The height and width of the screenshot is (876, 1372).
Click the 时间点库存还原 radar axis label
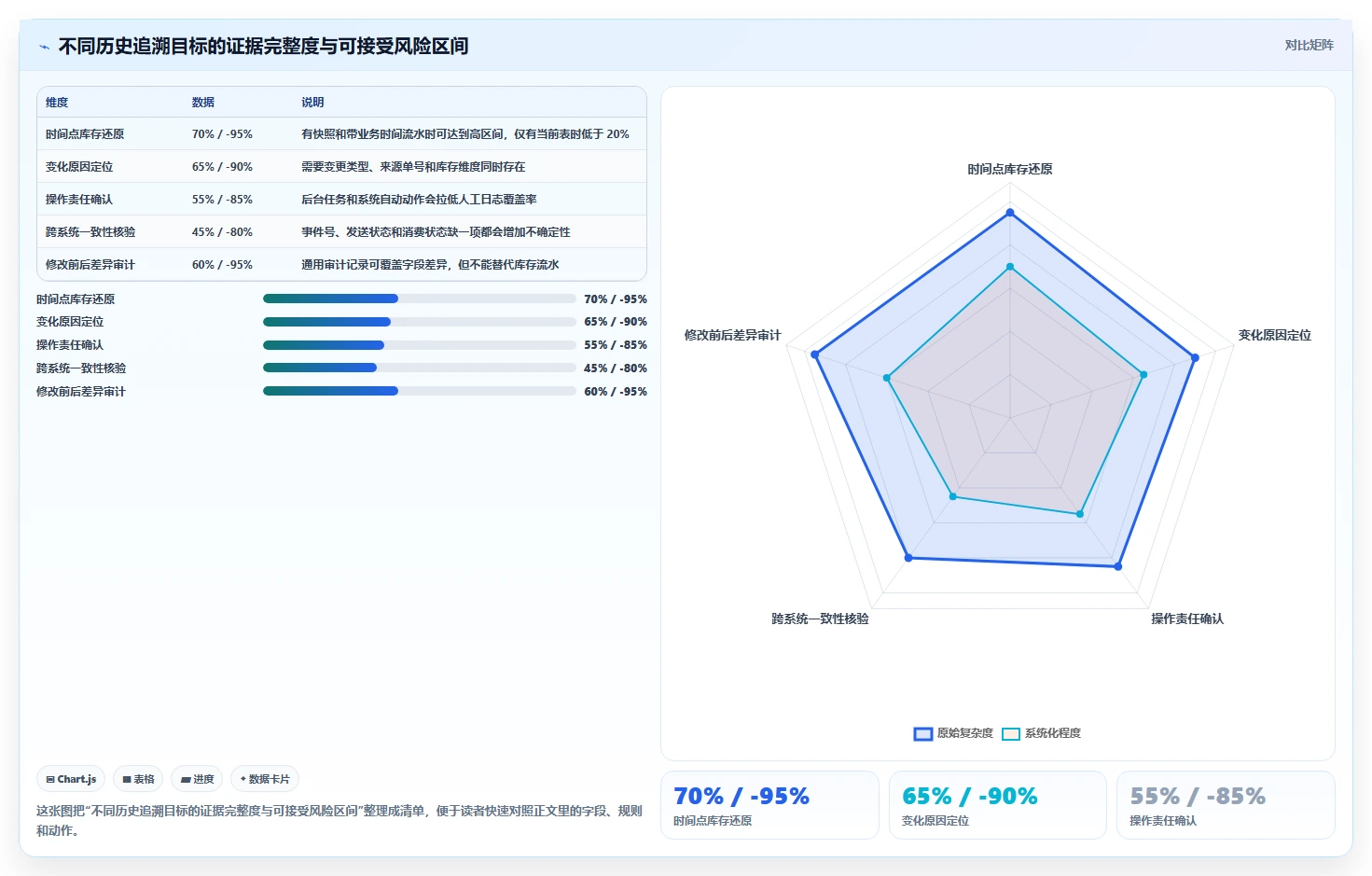1010,169
